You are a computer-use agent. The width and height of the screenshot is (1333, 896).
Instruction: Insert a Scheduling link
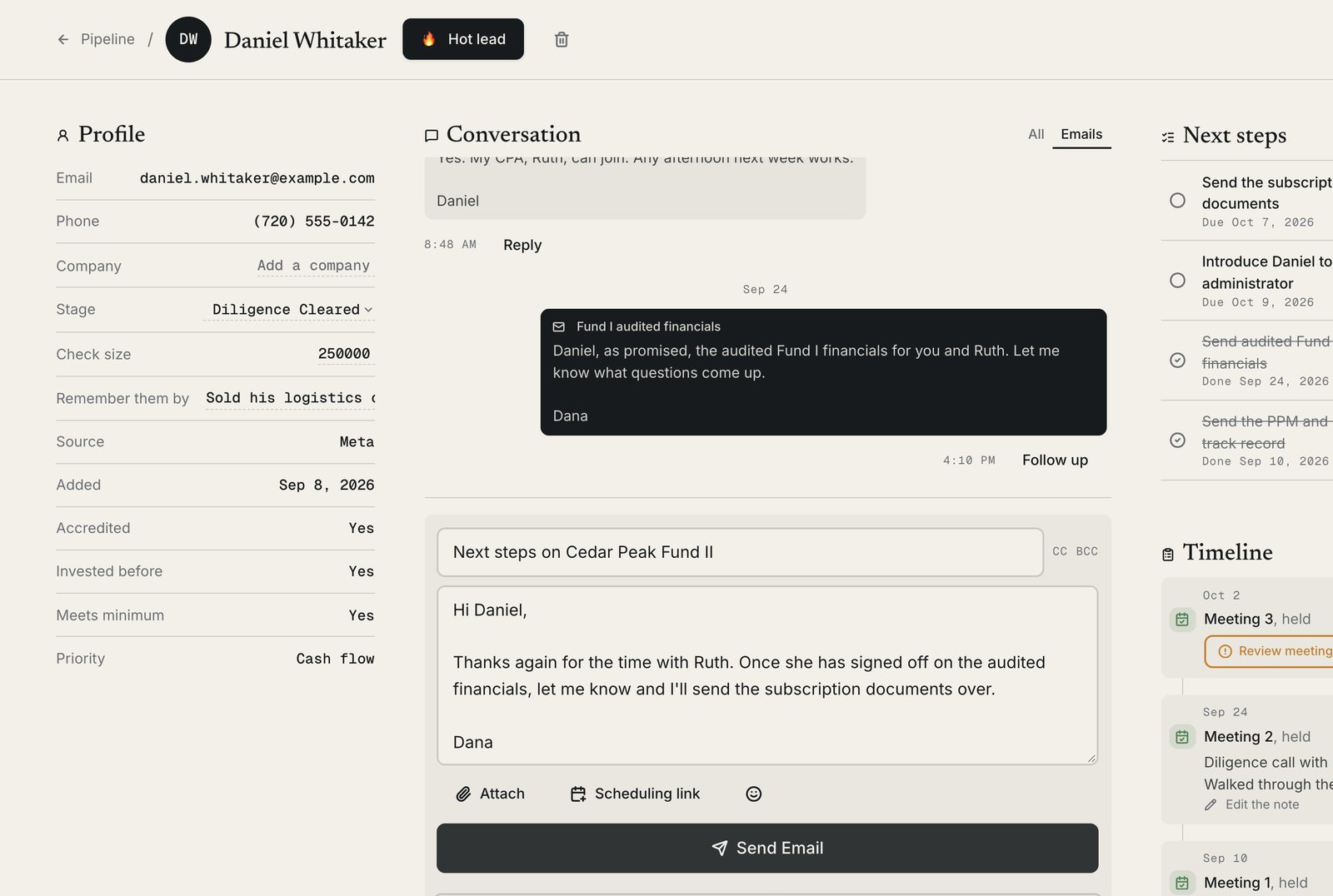(x=635, y=794)
